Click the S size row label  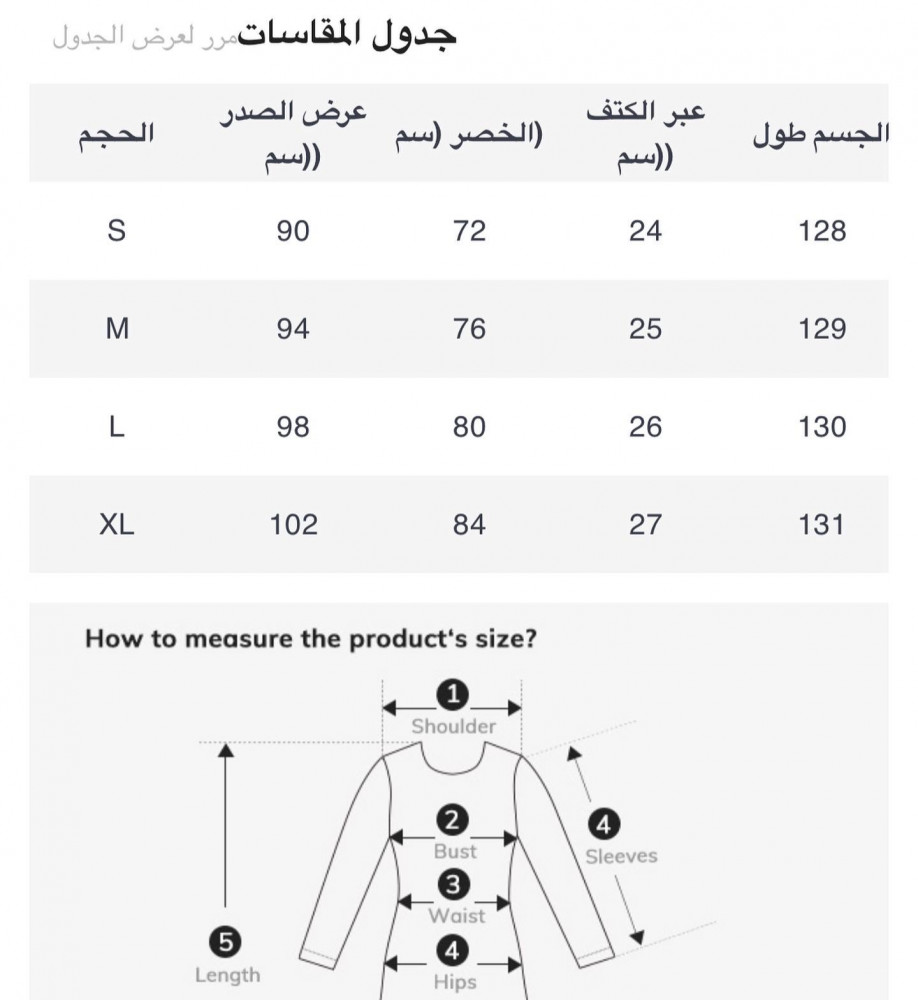116,231
